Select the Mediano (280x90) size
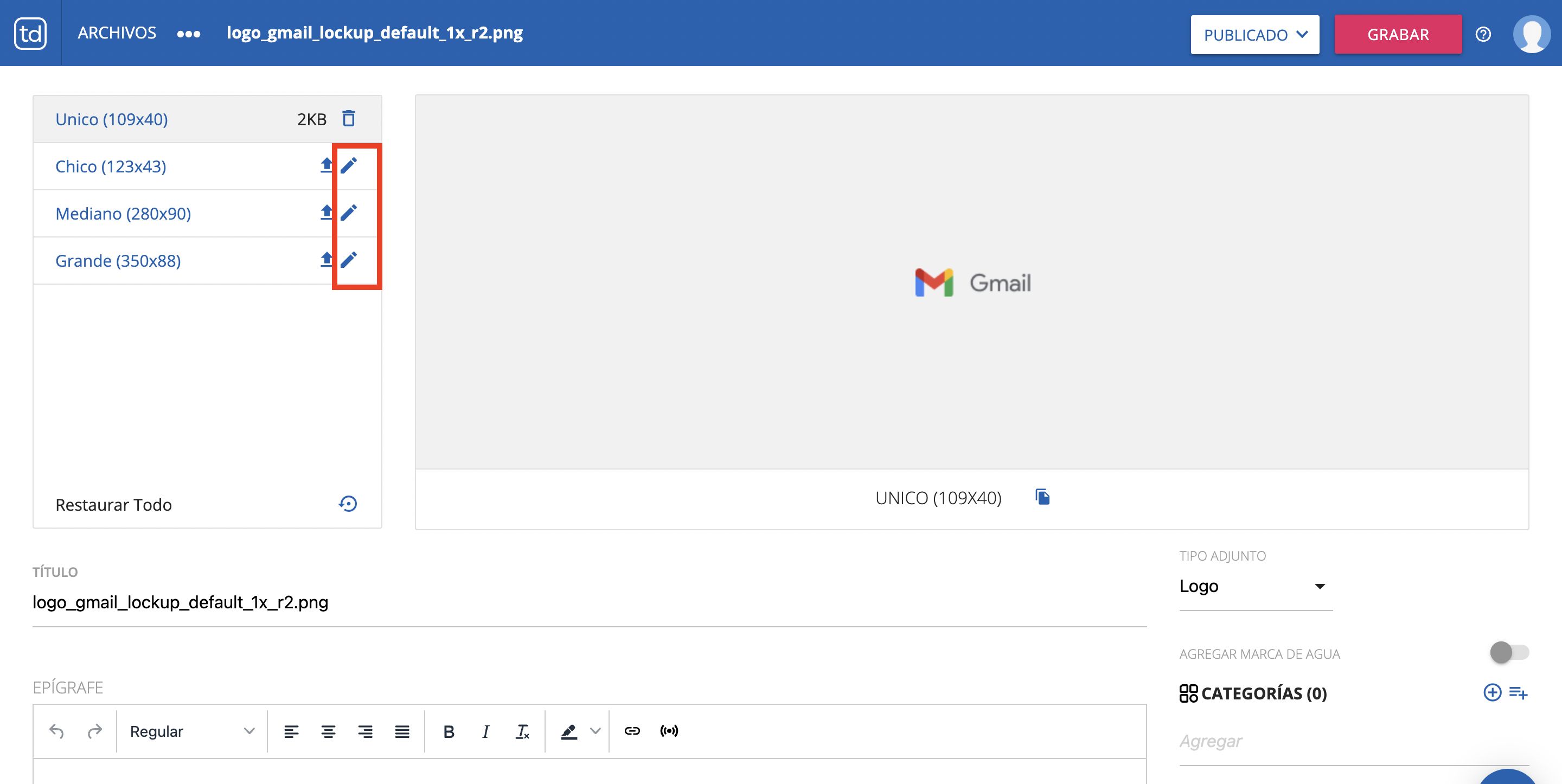This screenshot has height=784, width=1562. (123, 214)
